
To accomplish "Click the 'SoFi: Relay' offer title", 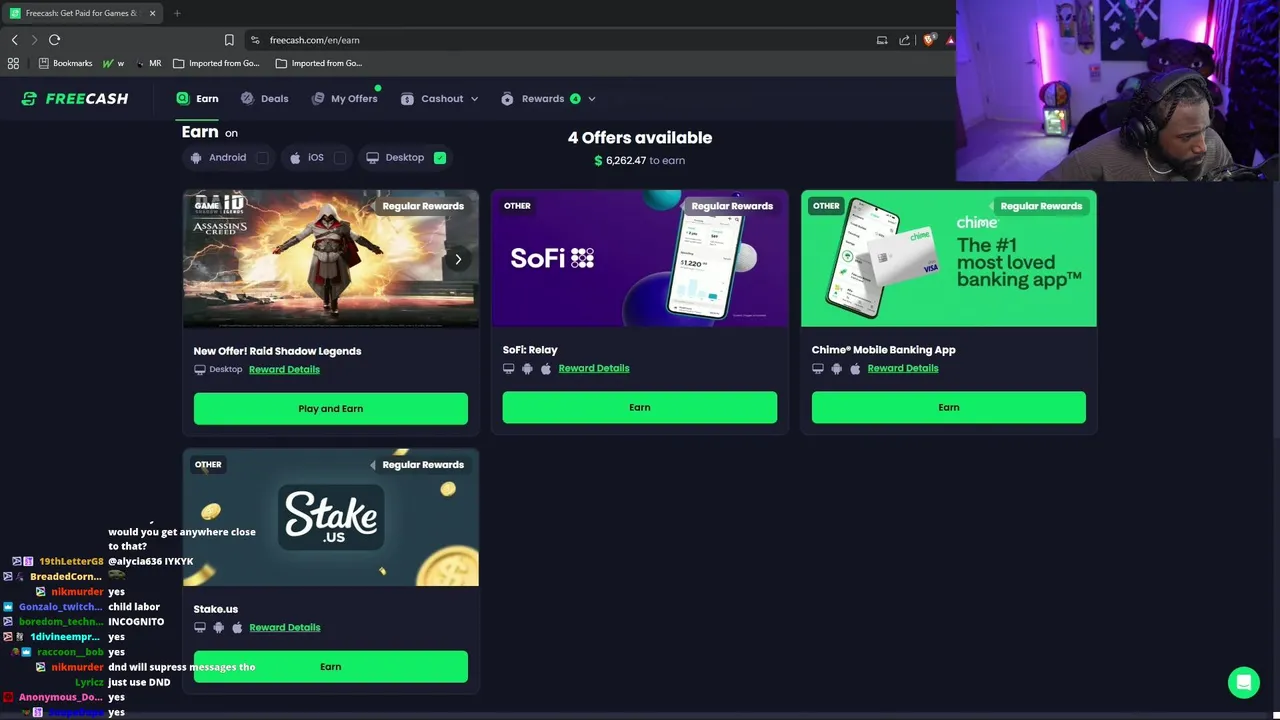I will [x=530, y=350].
